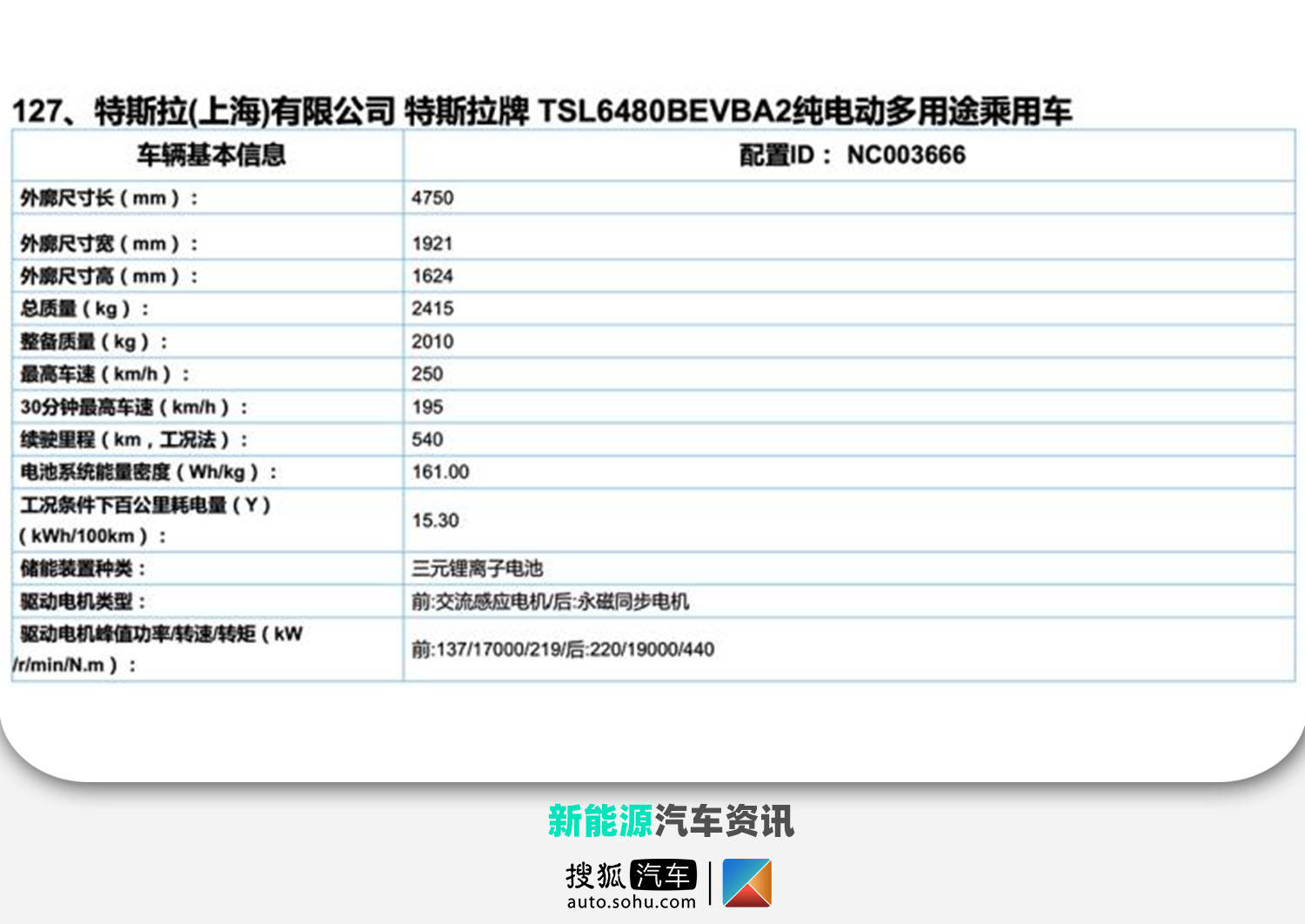1305x924 pixels.
Task: Click the curb weight value 2010
Action: click(x=432, y=341)
